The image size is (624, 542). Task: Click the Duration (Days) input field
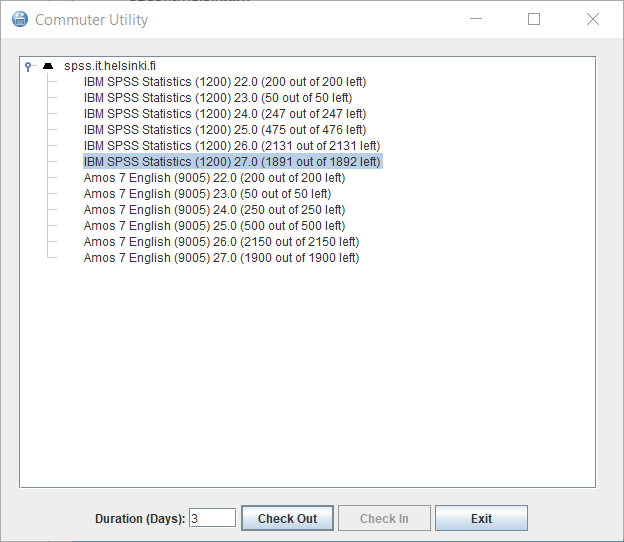coord(213,518)
